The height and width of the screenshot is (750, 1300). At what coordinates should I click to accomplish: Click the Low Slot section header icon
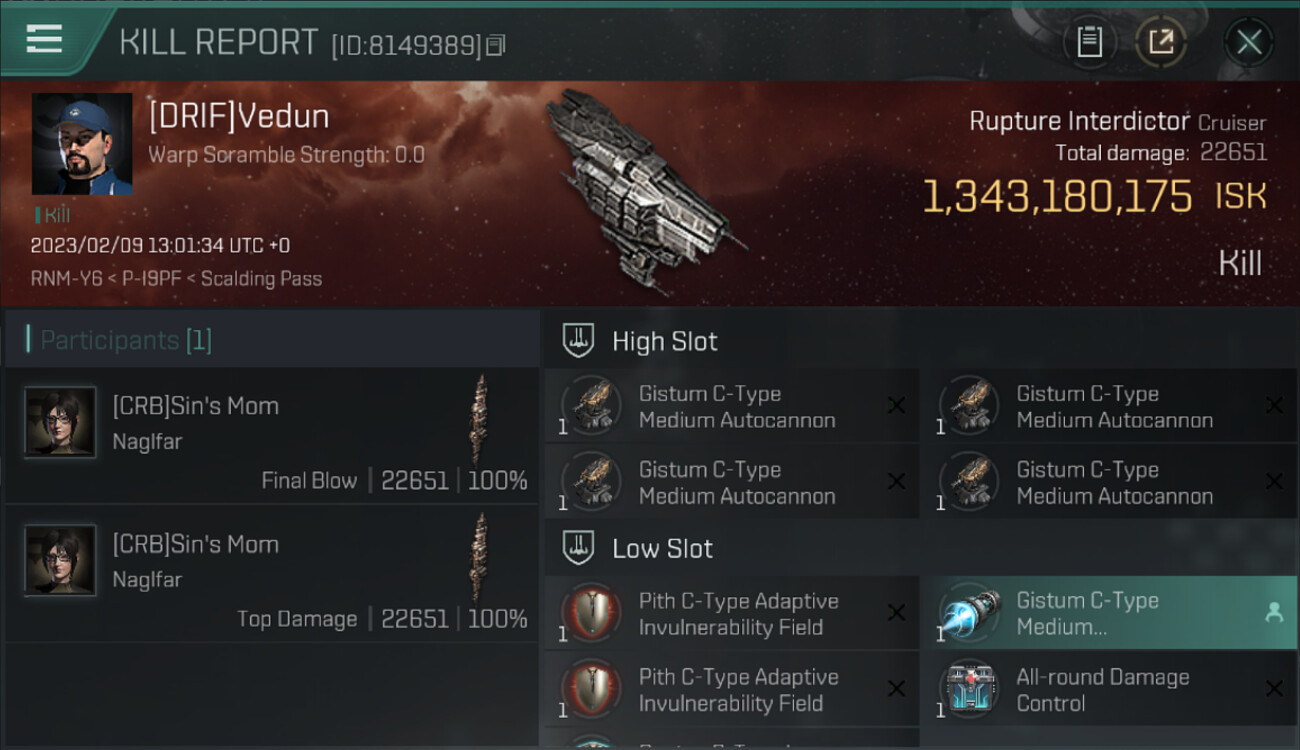(578, 548)
